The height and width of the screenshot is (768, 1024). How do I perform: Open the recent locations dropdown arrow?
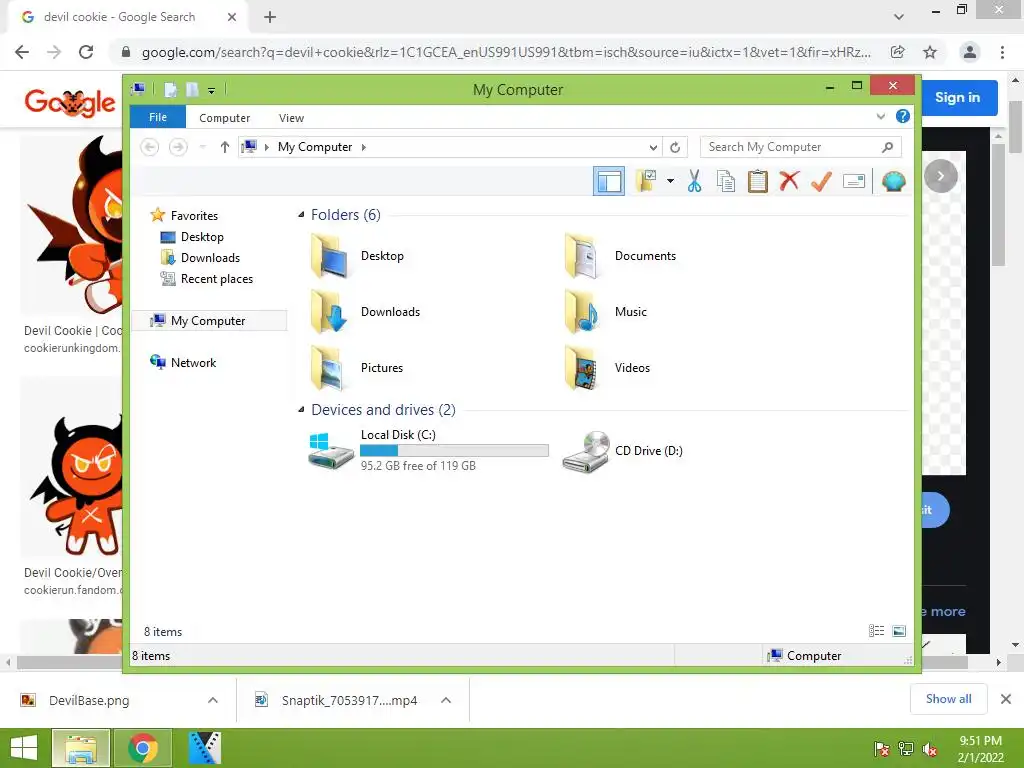click(x=202, y=147)
